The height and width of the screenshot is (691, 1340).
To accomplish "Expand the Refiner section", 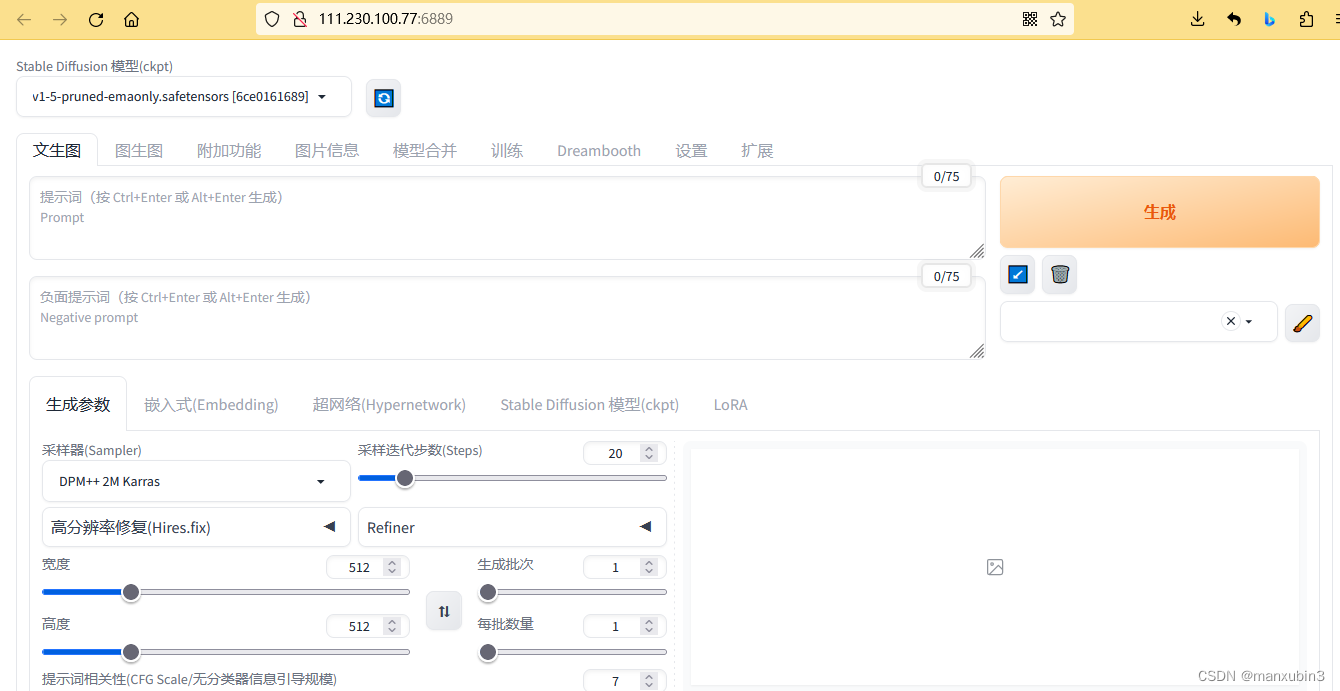I will tap(512, 527).
